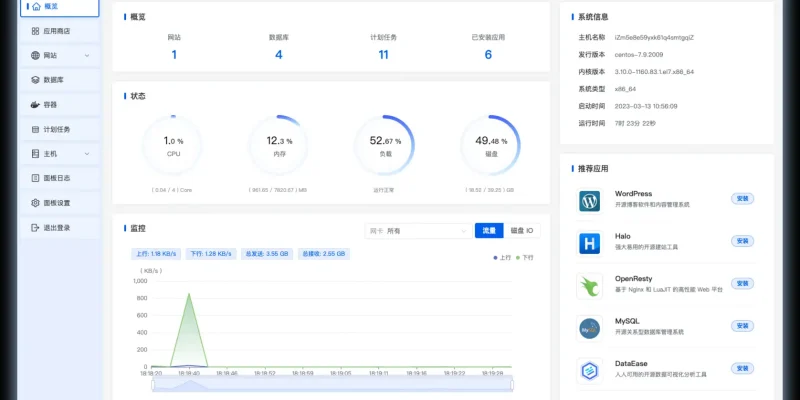The height and width of the screenshot is (400, 800).
Task: Click the DataEase app logo
Action: pos(589,371)
